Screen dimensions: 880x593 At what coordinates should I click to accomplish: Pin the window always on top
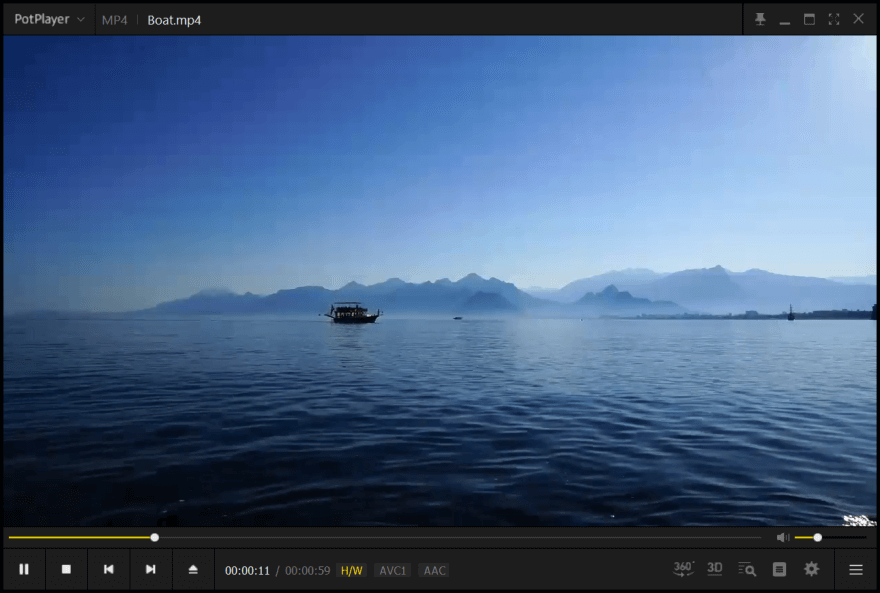[x=760, y=19]
